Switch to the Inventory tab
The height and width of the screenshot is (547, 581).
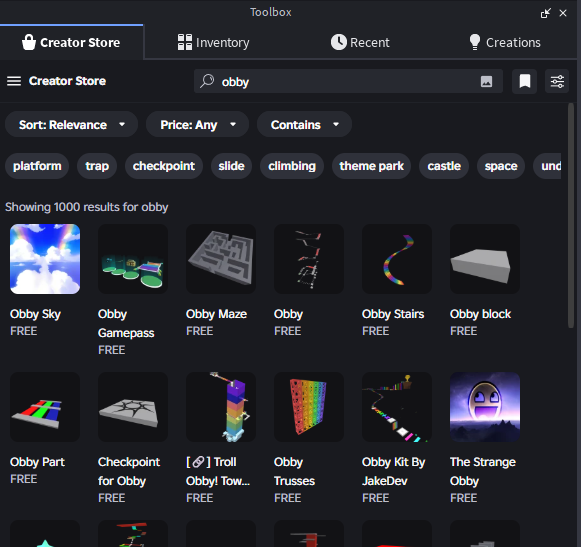click(213, 42)
